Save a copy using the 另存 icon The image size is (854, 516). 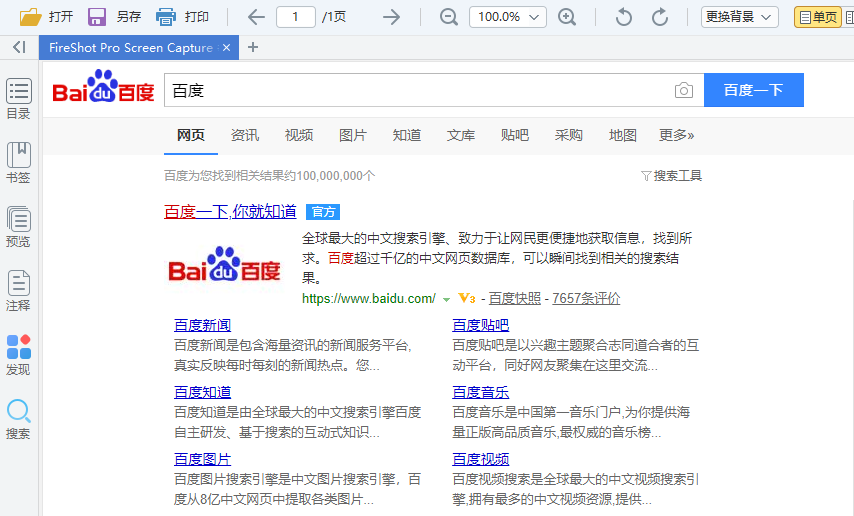coord(97,17)
